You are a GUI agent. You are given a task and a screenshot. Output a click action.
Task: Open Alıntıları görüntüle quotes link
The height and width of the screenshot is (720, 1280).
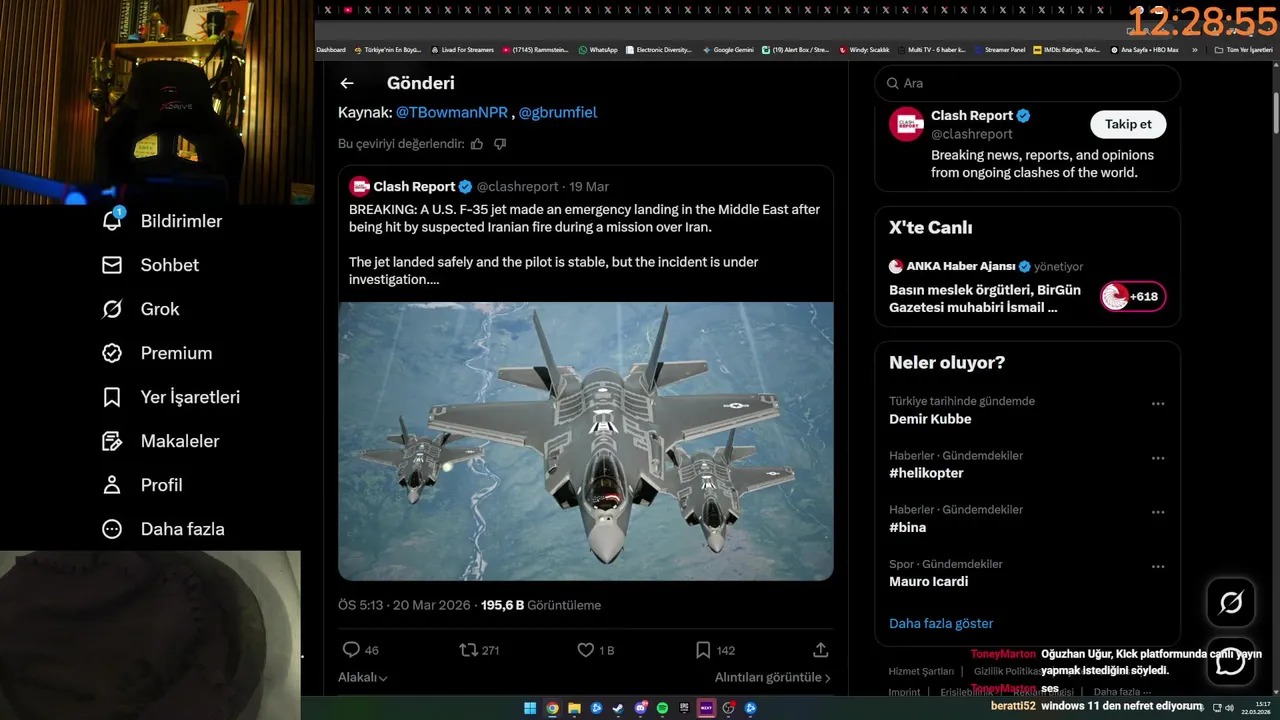point(772,677)
